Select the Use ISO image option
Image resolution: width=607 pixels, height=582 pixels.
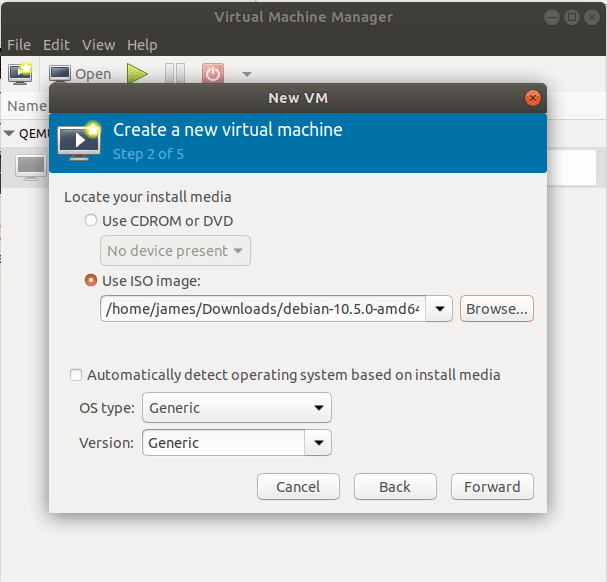(92, 281)
